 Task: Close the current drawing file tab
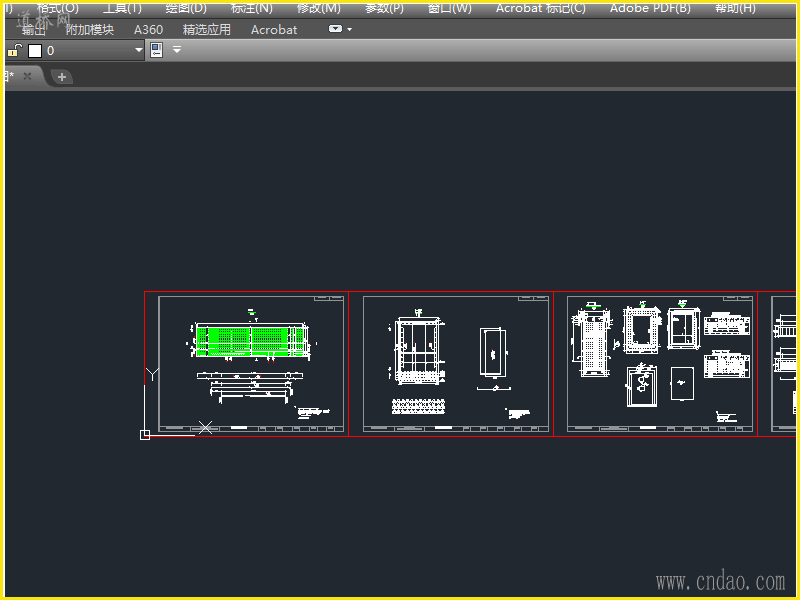pyautogui.click(x=28, y=76)
